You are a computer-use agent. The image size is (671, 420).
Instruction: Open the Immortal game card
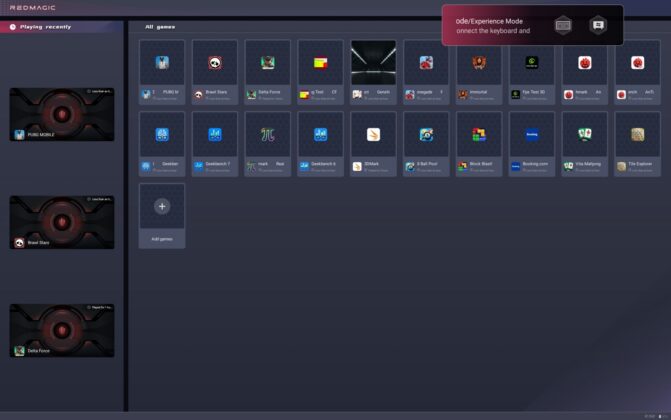[x=479, y=72]
